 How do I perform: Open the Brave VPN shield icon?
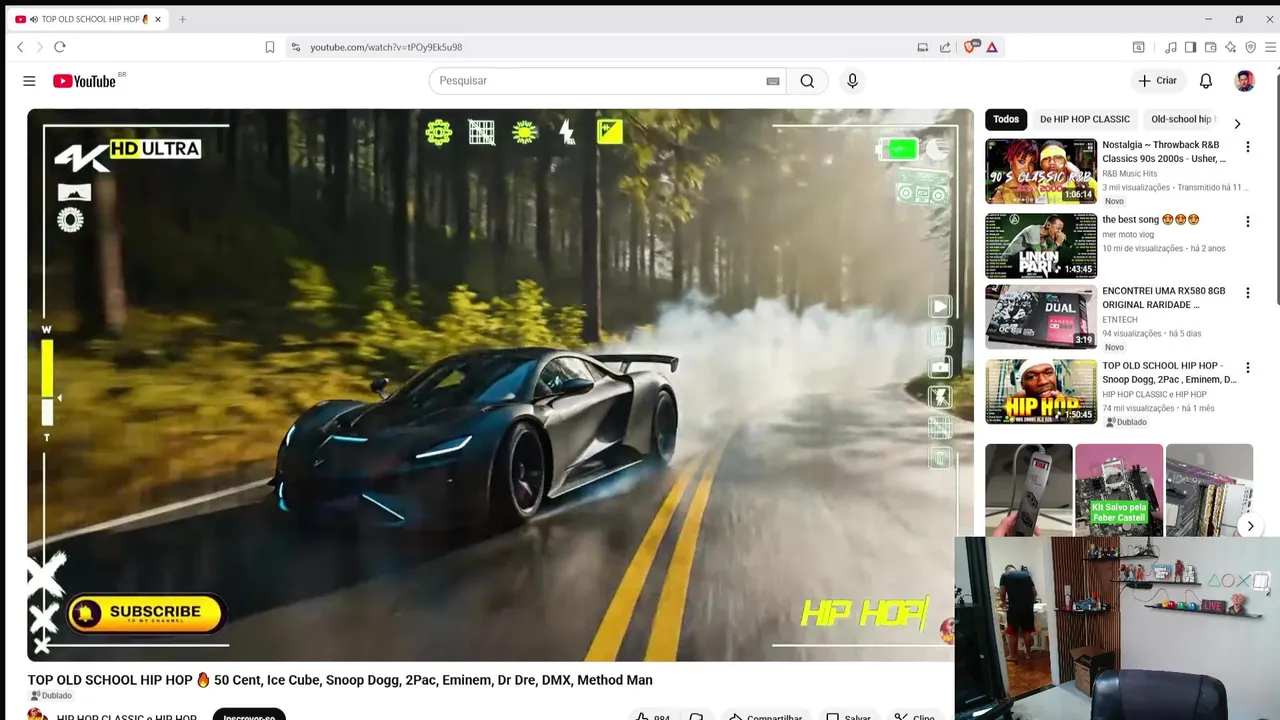(1250, 47)
